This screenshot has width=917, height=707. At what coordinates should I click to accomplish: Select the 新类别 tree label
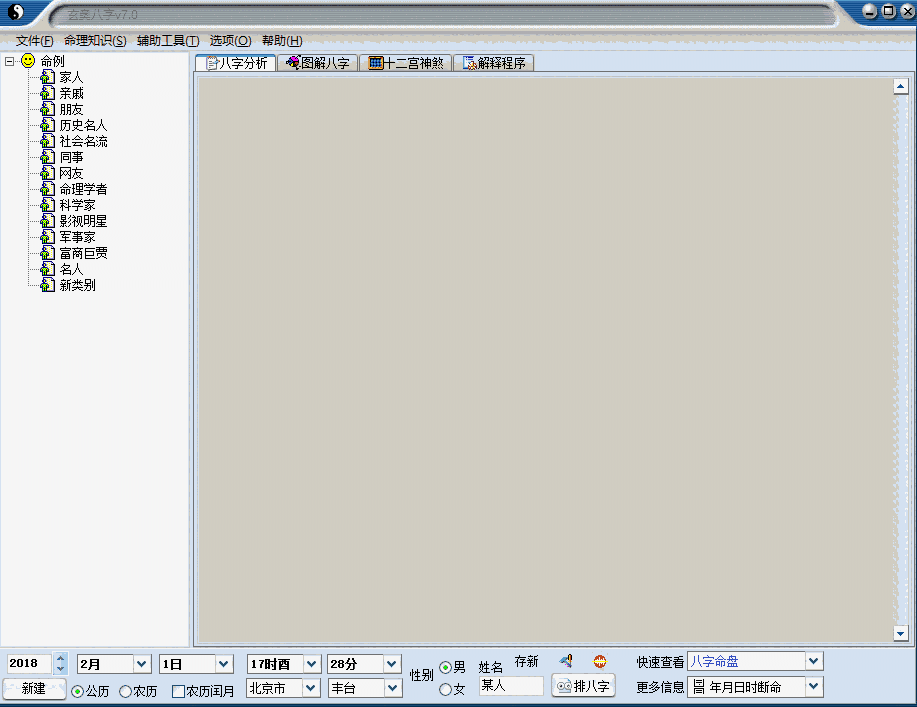[77, 285]
